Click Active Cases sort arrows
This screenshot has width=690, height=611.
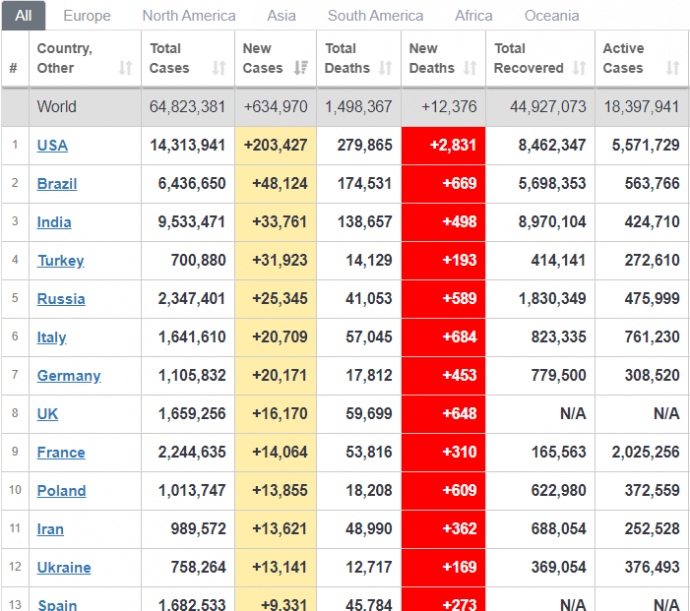coord(672,68)
